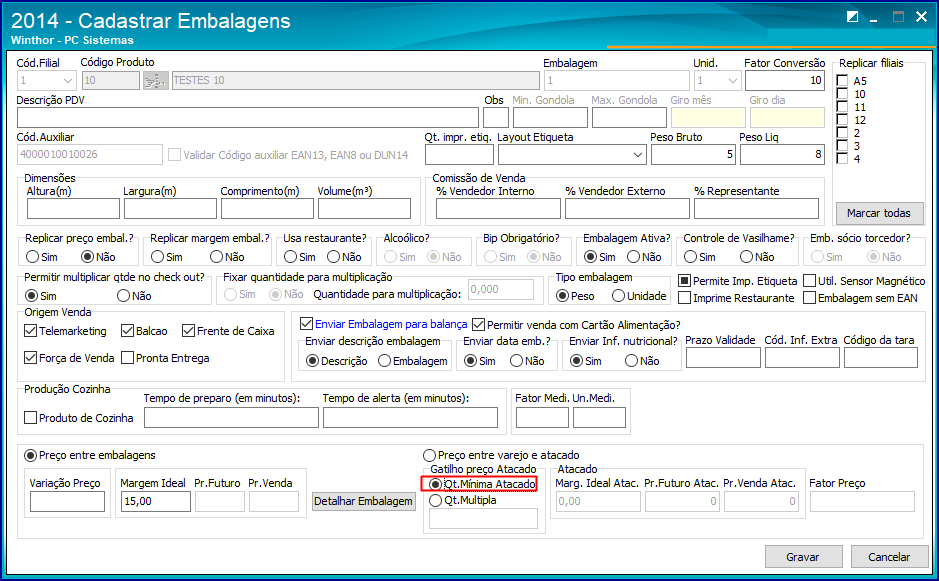The image size is (939, 581).
Task: Click the Prazo Validade field
Action: tap(723, 358)
